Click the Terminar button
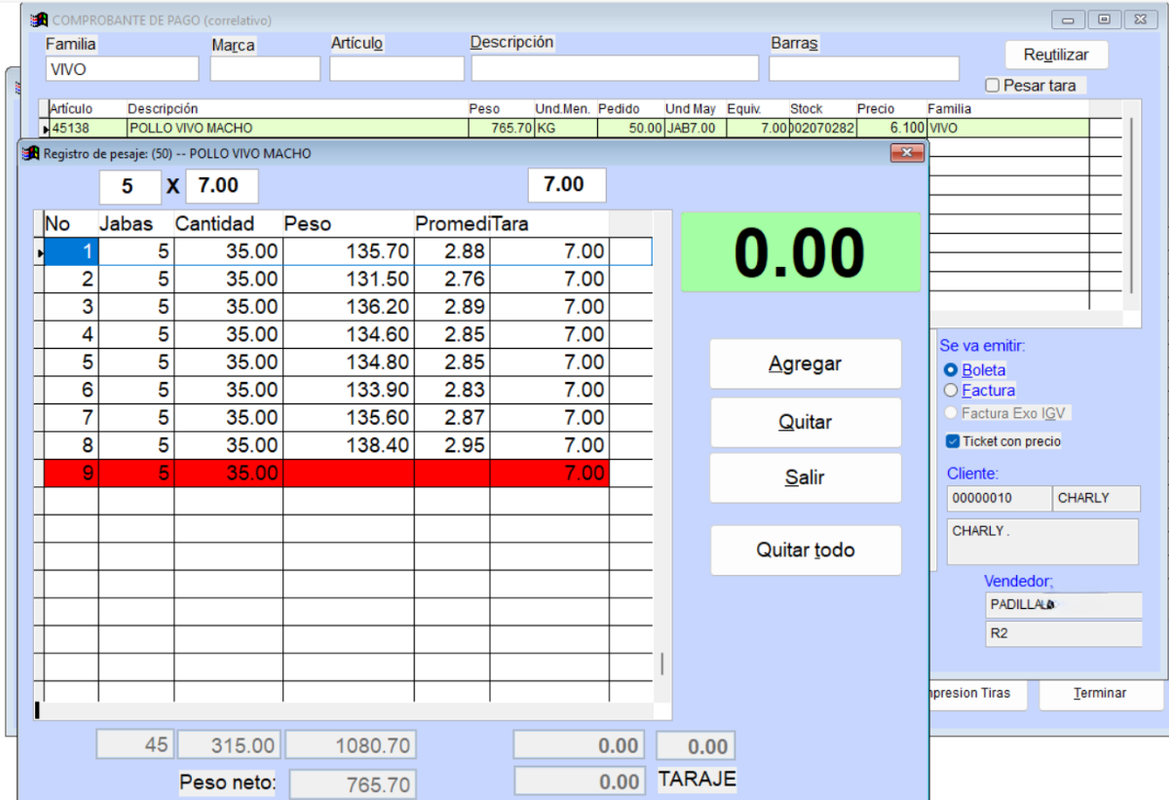The width and height of the screenshot is (1169, 800). point(1100,693)
